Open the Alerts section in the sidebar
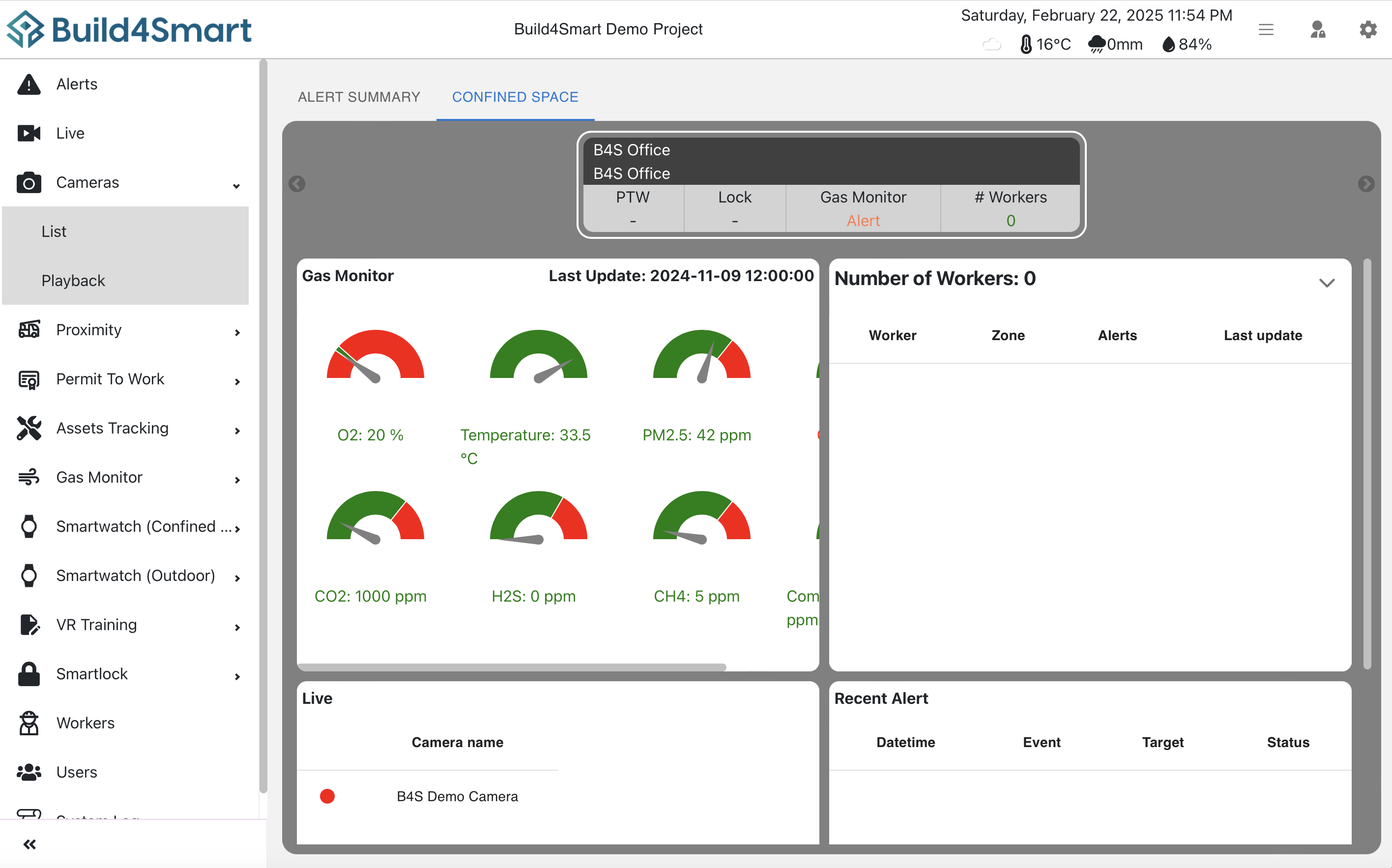This screenshot has width=1392, height=868. pos(28,84)
